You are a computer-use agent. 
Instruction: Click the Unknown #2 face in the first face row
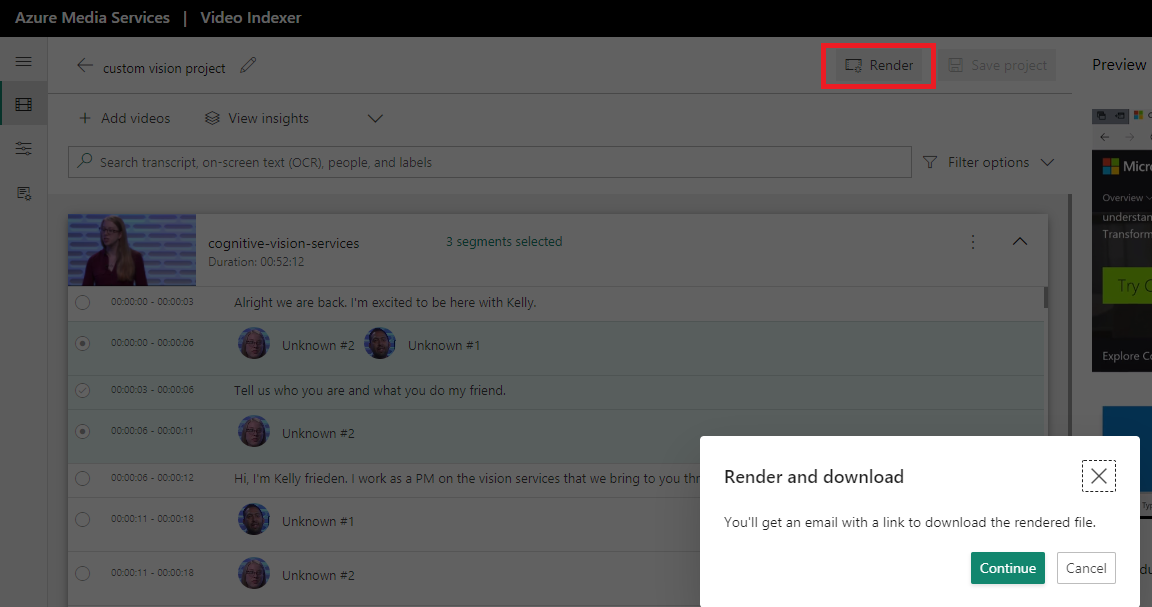tap(253, 343)
